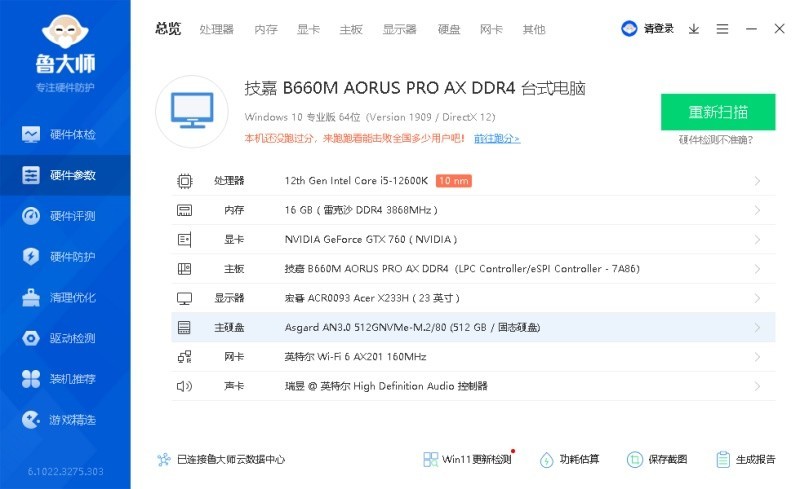Screen dimensions: 800x489
Task: Open Win11更新检测 tool
Action: point(467,459)
